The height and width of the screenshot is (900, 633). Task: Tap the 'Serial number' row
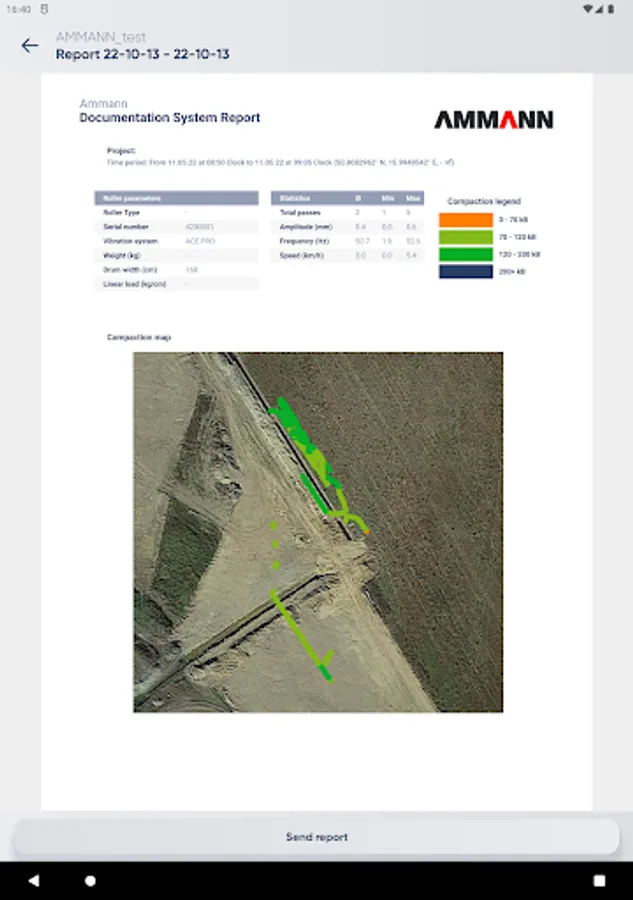tap(176, 227)
